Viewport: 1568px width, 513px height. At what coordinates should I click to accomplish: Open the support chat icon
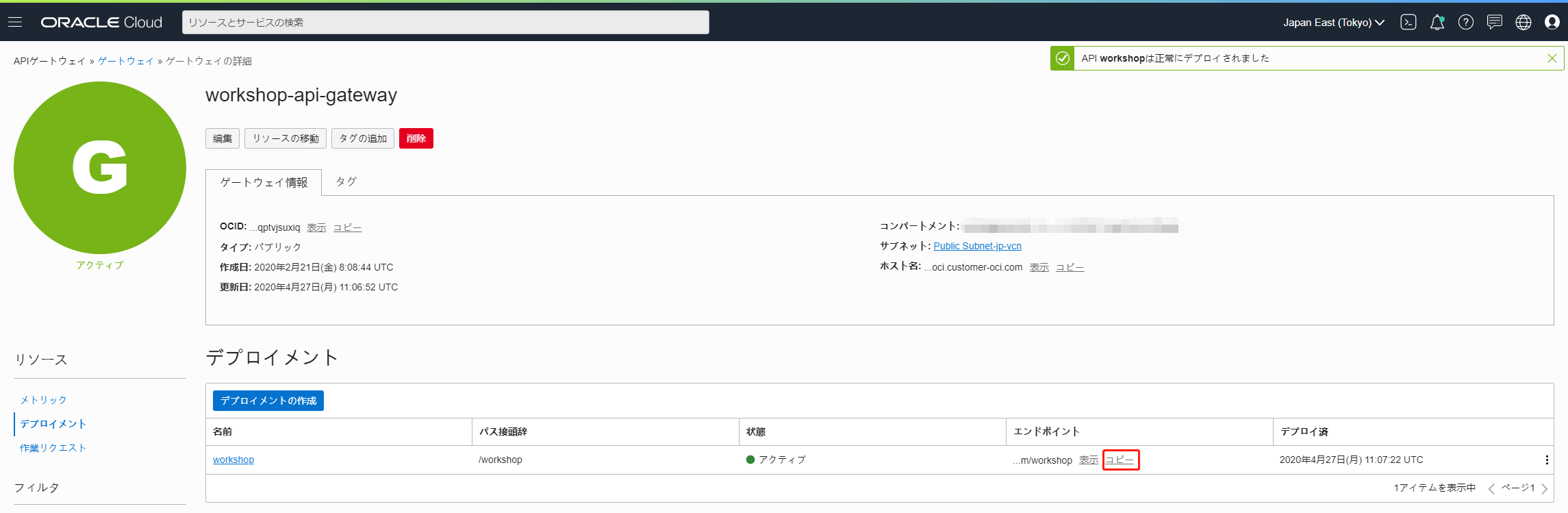[x=1494, y=23]
